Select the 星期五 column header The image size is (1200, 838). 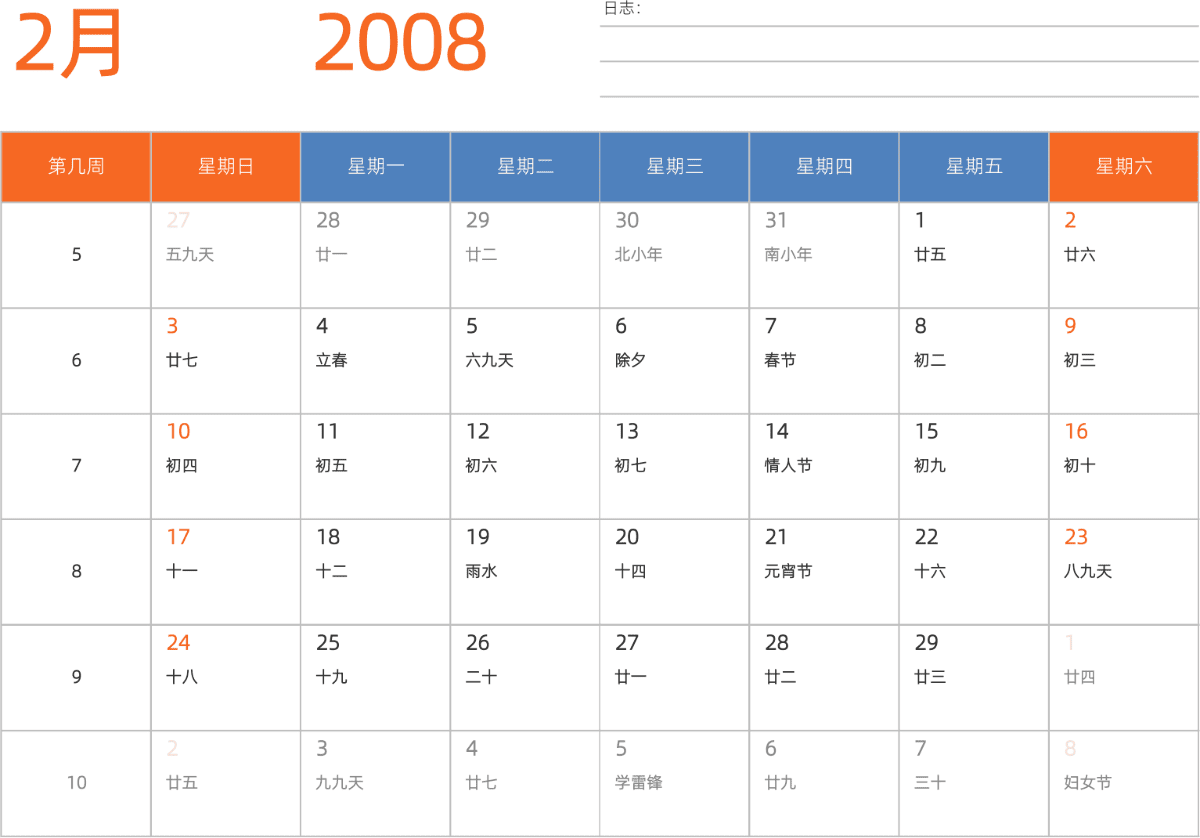(974, 167)
